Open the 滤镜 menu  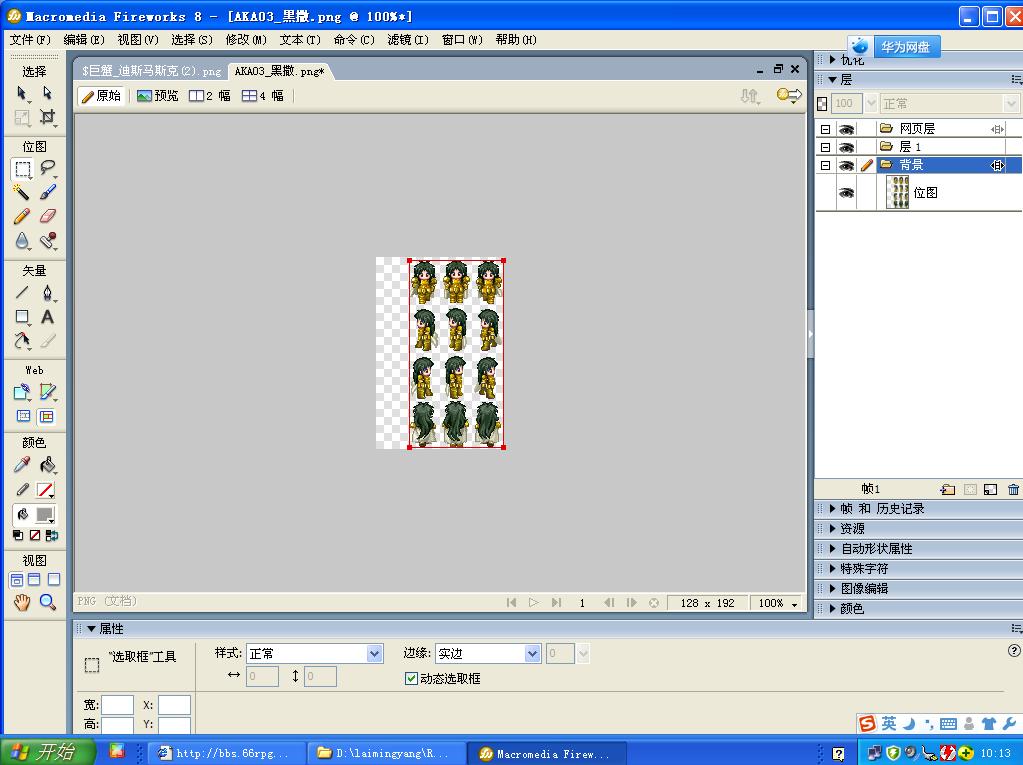coord(408,40)
